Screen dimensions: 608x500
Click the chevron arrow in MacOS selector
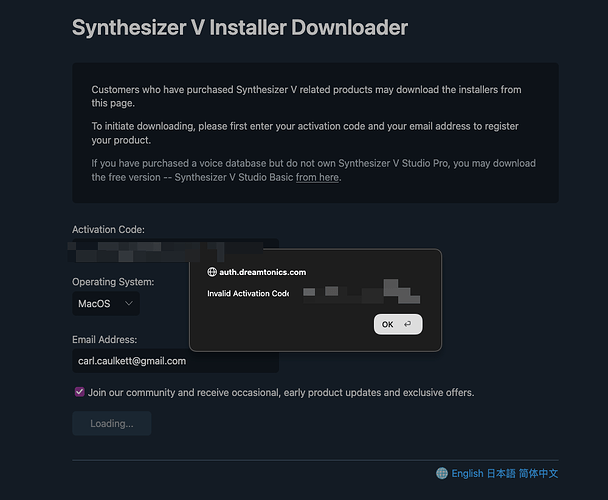tap(129, 303)
